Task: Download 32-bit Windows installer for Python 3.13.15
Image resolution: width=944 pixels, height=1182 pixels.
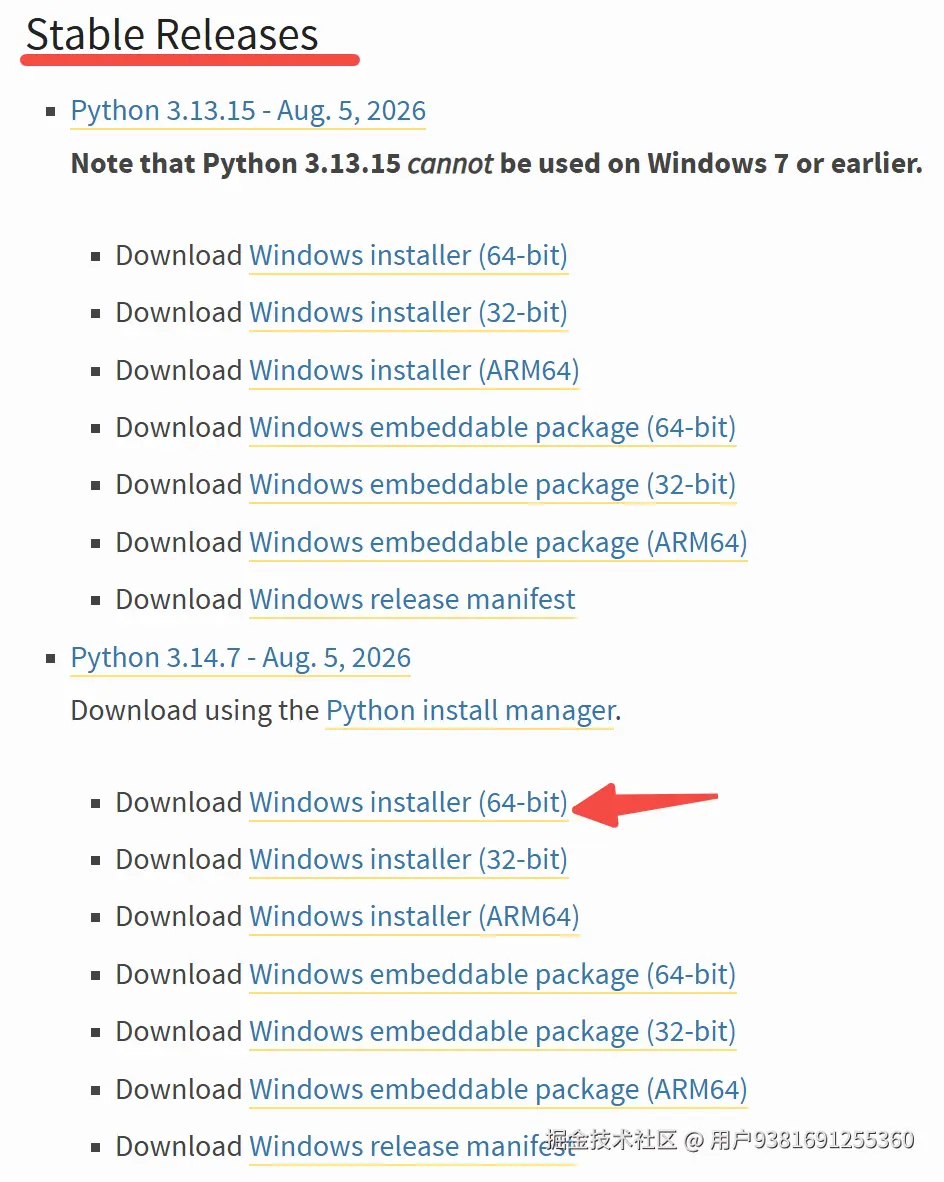Action: pyautogui.click(x=408, y=313)
